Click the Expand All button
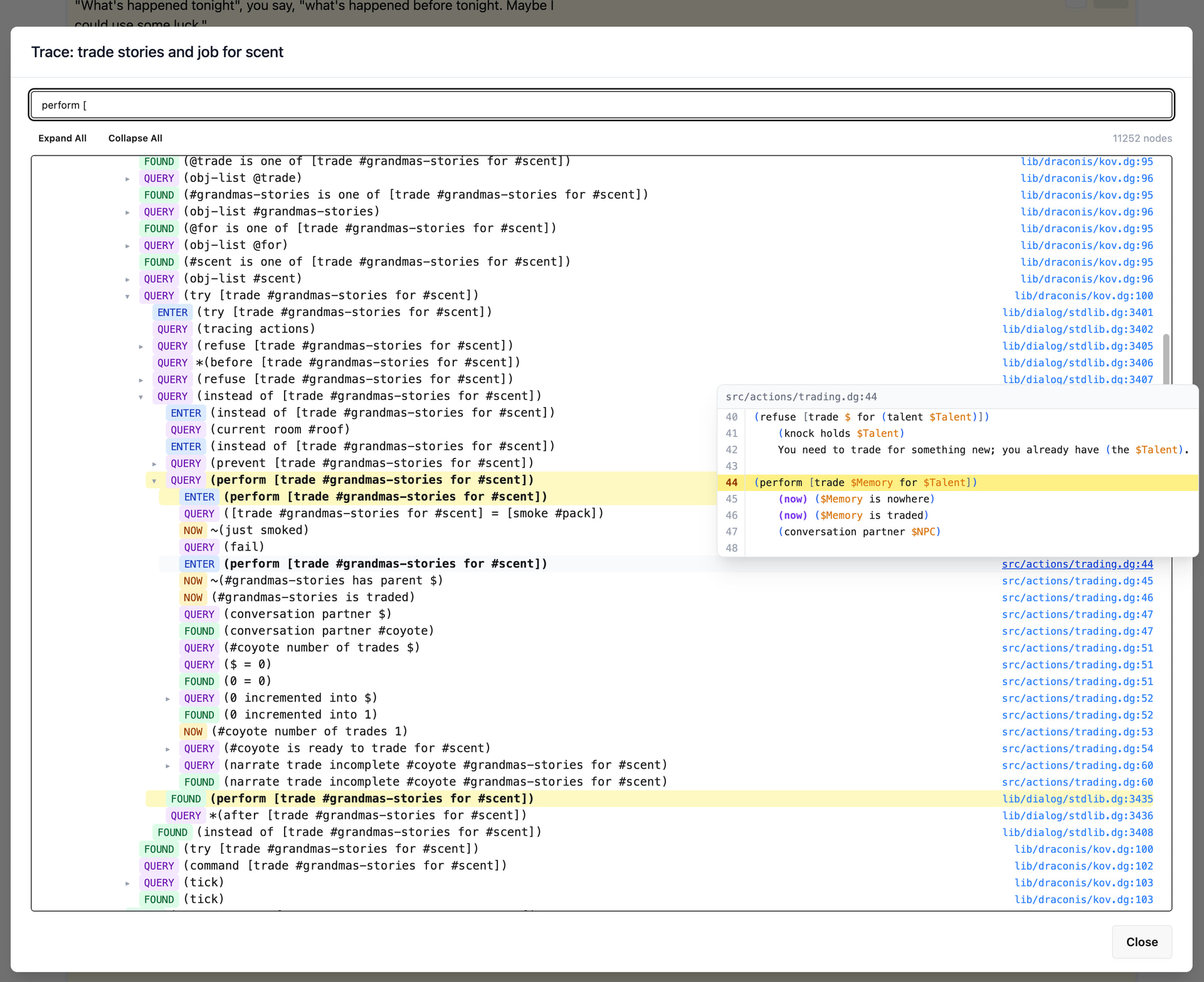Screen dimensions: 1204x982 tap(62, 138)
